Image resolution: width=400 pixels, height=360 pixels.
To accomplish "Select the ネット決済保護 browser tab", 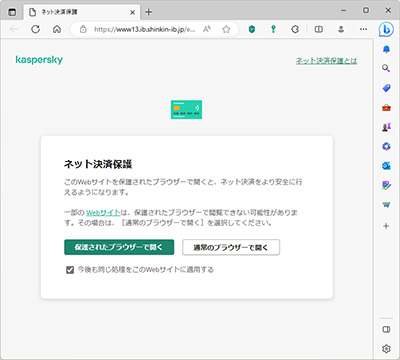I will click(81, 12).
